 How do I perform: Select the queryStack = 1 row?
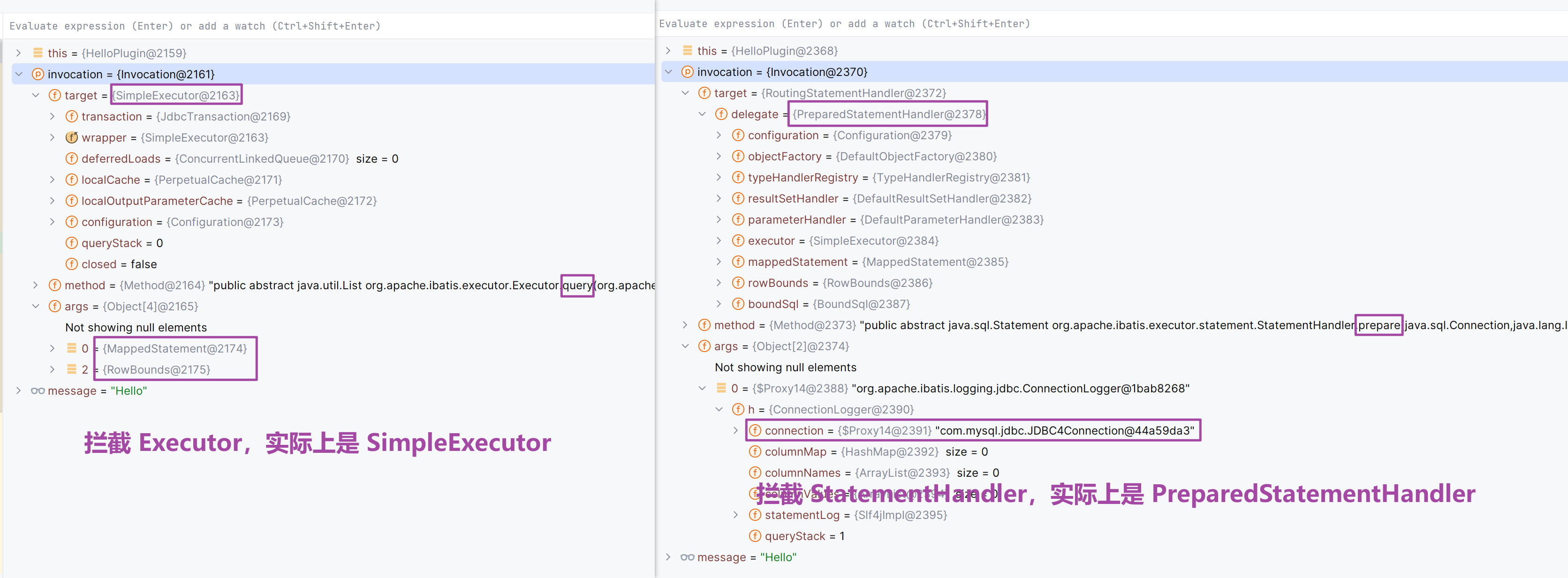coord(803,536)
